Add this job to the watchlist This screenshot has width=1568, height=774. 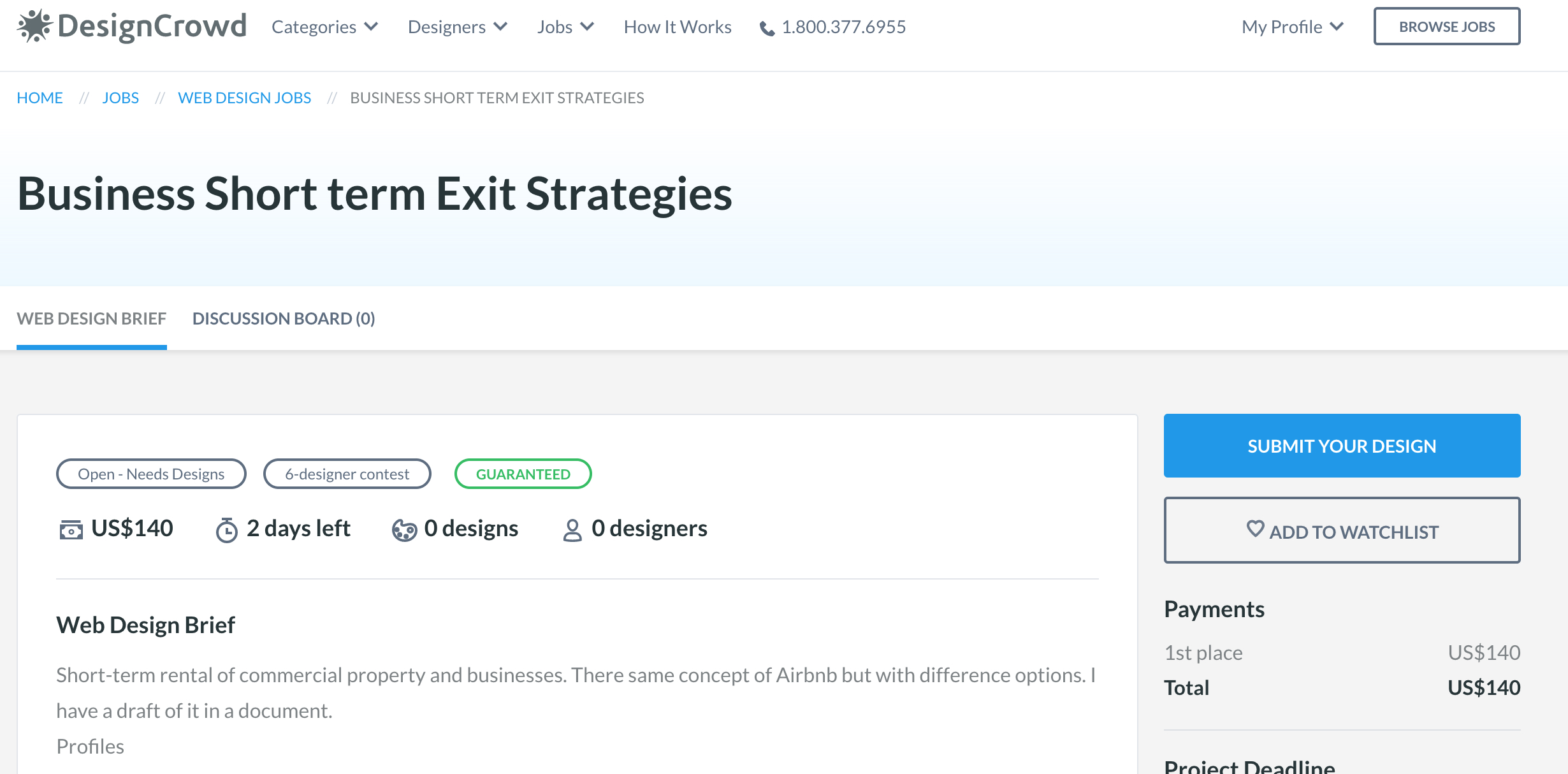coord(1342,530)
